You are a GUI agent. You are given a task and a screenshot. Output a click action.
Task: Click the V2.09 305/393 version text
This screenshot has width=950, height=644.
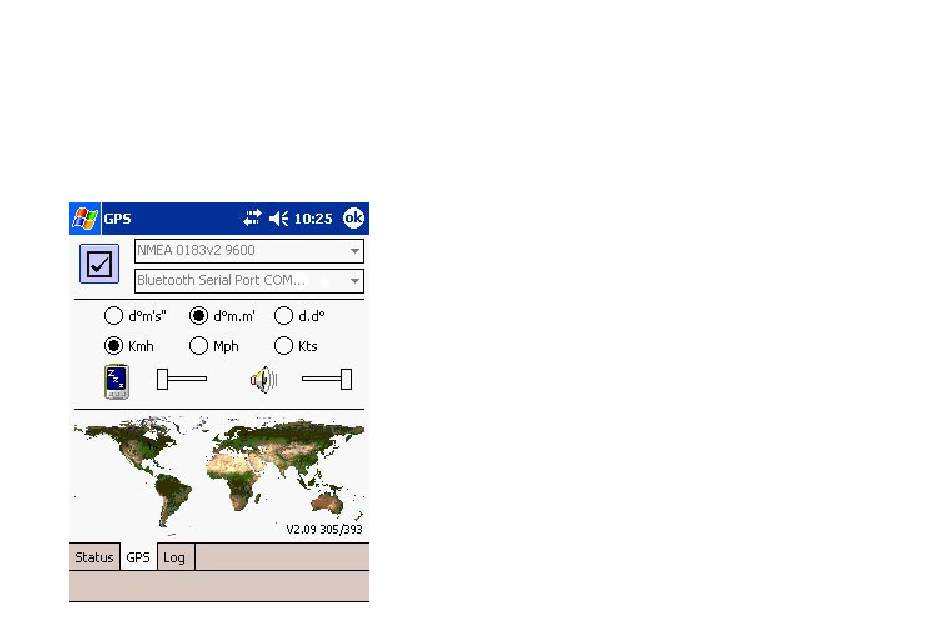[324, 529]
